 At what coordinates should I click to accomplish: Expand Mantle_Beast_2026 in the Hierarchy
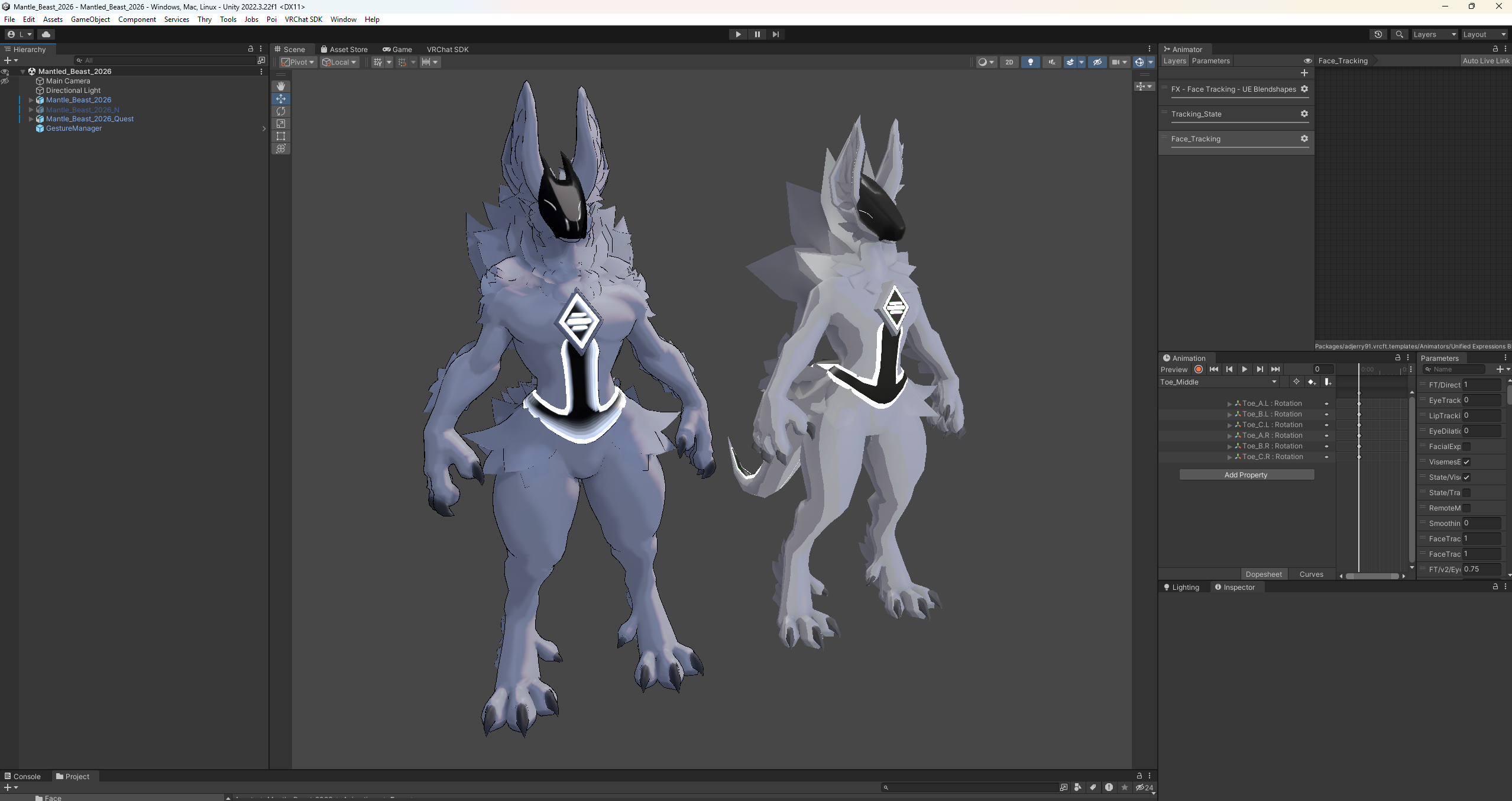click(31, 100)
